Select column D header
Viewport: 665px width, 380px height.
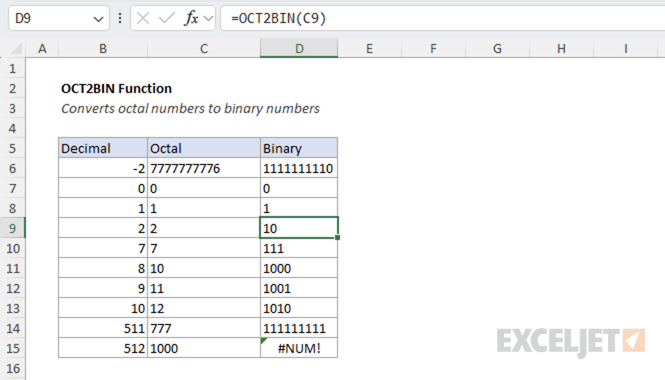click(x=299, y=48)
